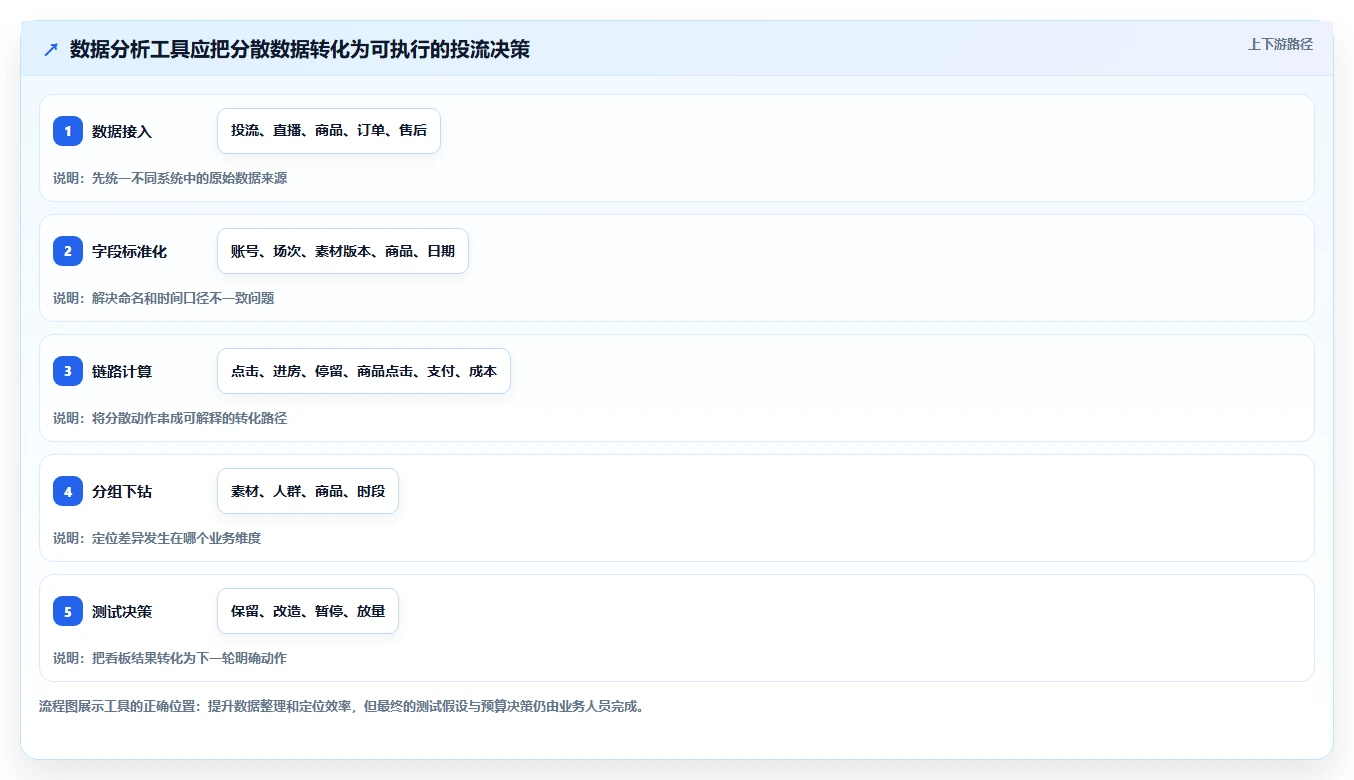Image resolution: width=1354 pixels, height=780 pixels.
Task: Click the 点击、进房、停留、商品点击、支付、成本 chip
Action: (x=364, y=371)
